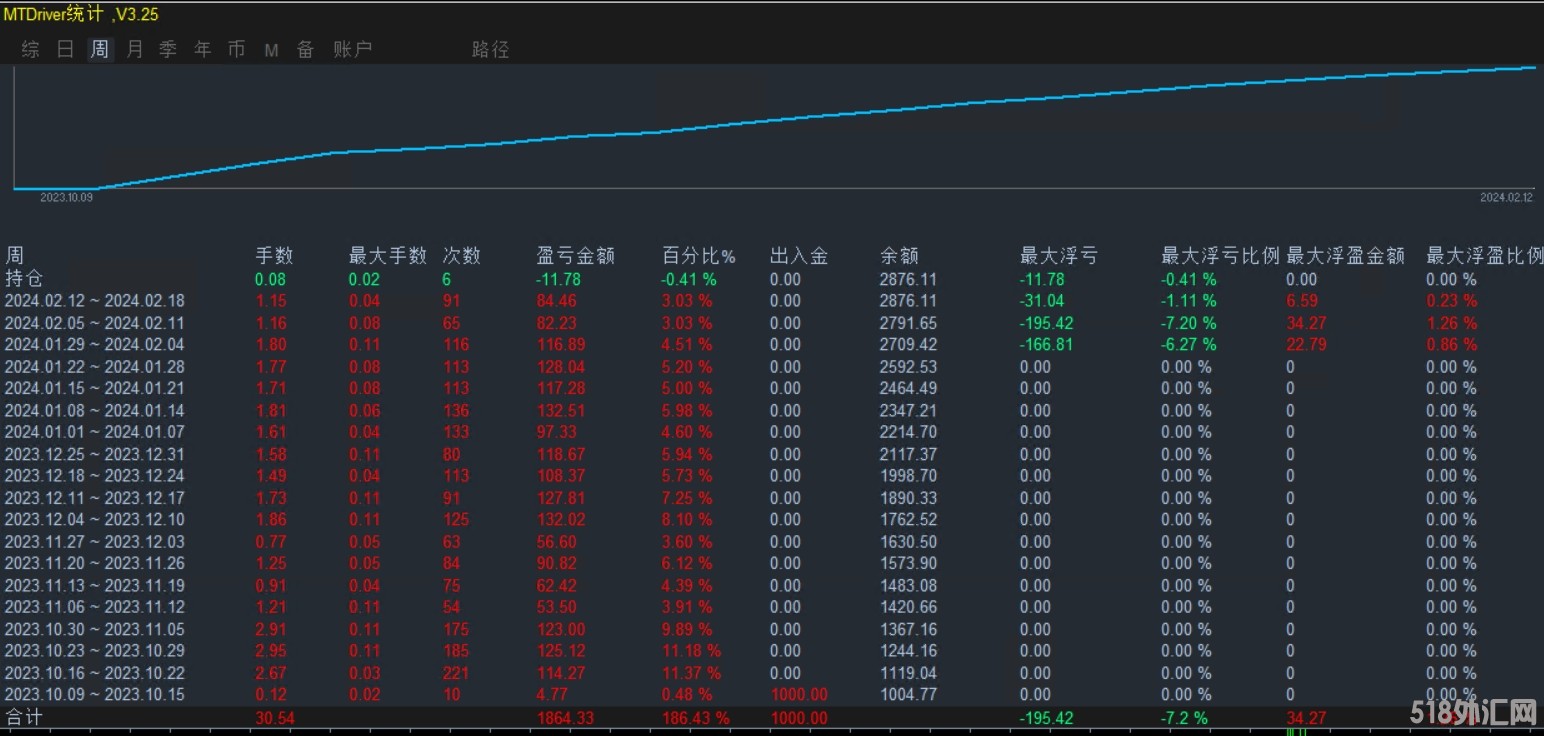Select the 月 monthly statistics tab
1544x736 pixels.
pos(135,49)
